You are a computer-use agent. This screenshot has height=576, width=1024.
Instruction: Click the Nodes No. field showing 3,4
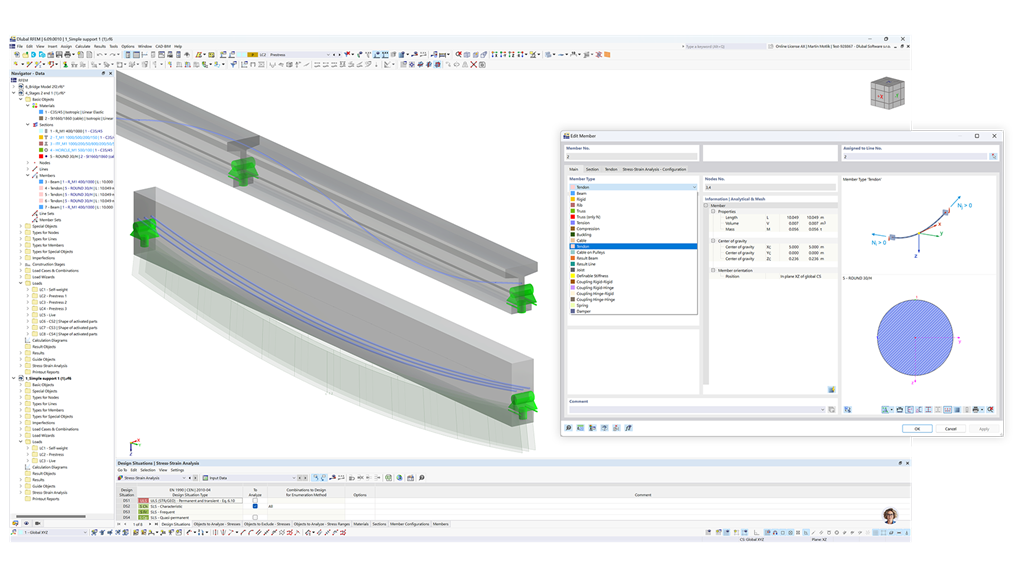pyautogui.click(x=770, y=187)
